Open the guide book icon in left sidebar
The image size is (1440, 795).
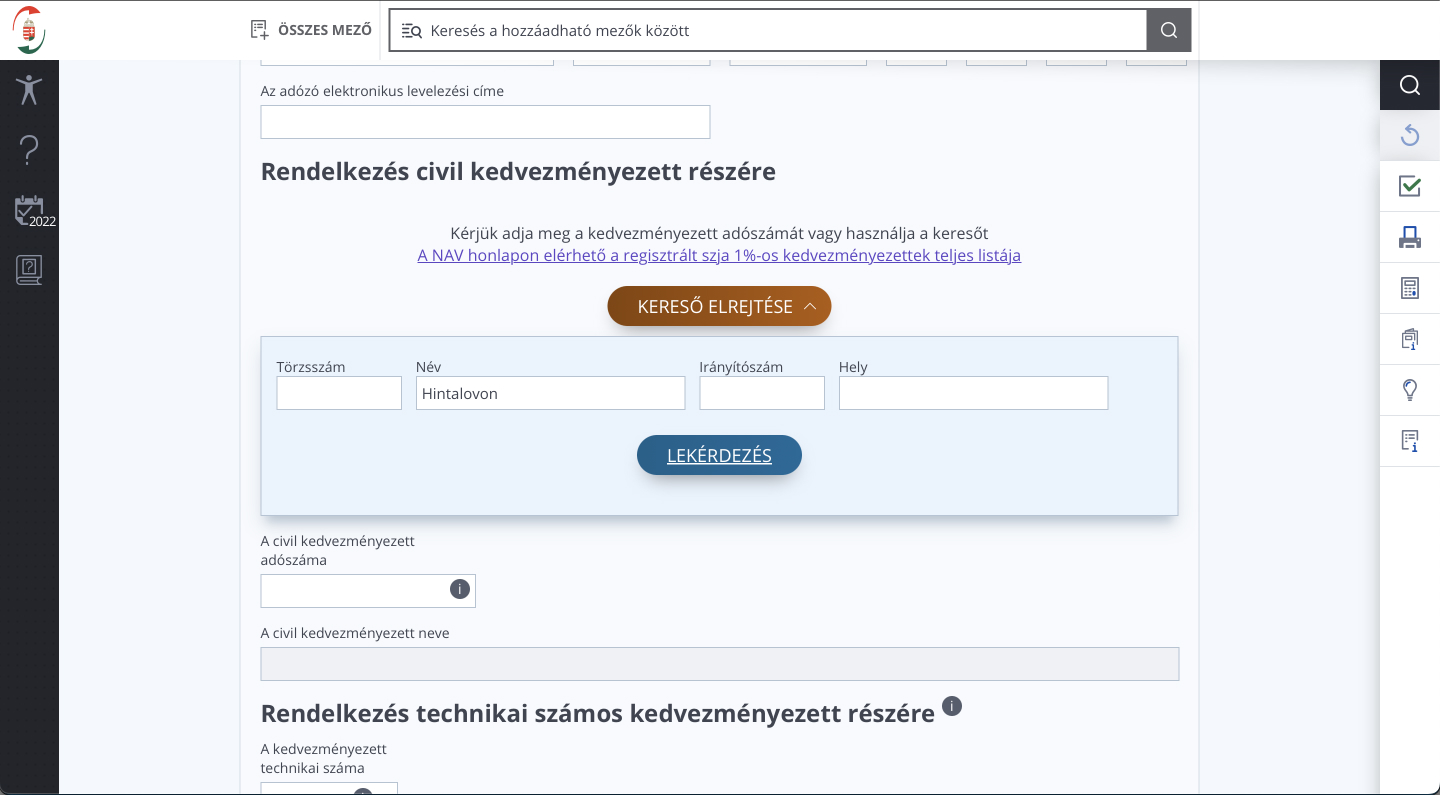[29, 270]
